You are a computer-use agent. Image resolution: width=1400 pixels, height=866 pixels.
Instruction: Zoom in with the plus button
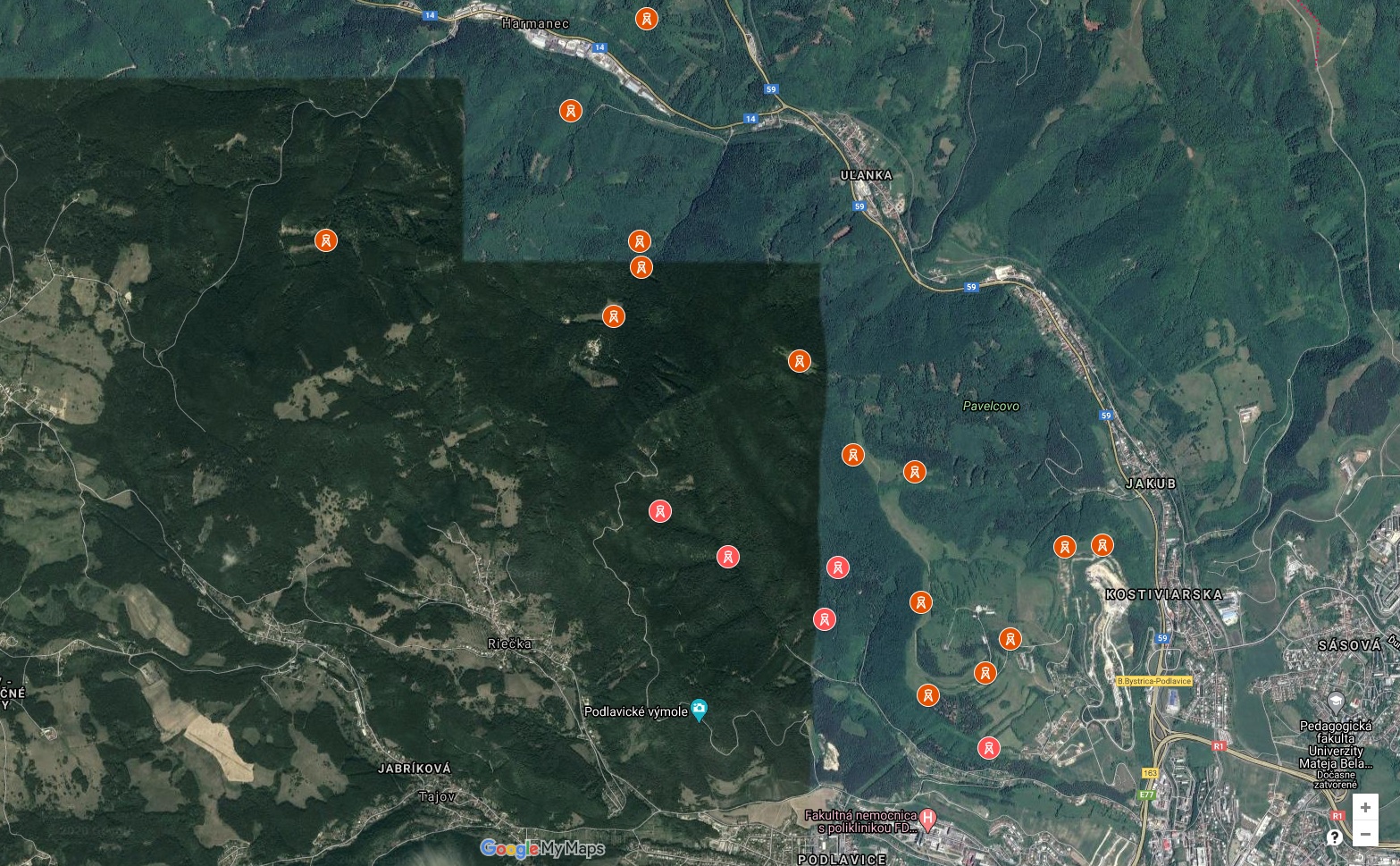pos(1365,808)
